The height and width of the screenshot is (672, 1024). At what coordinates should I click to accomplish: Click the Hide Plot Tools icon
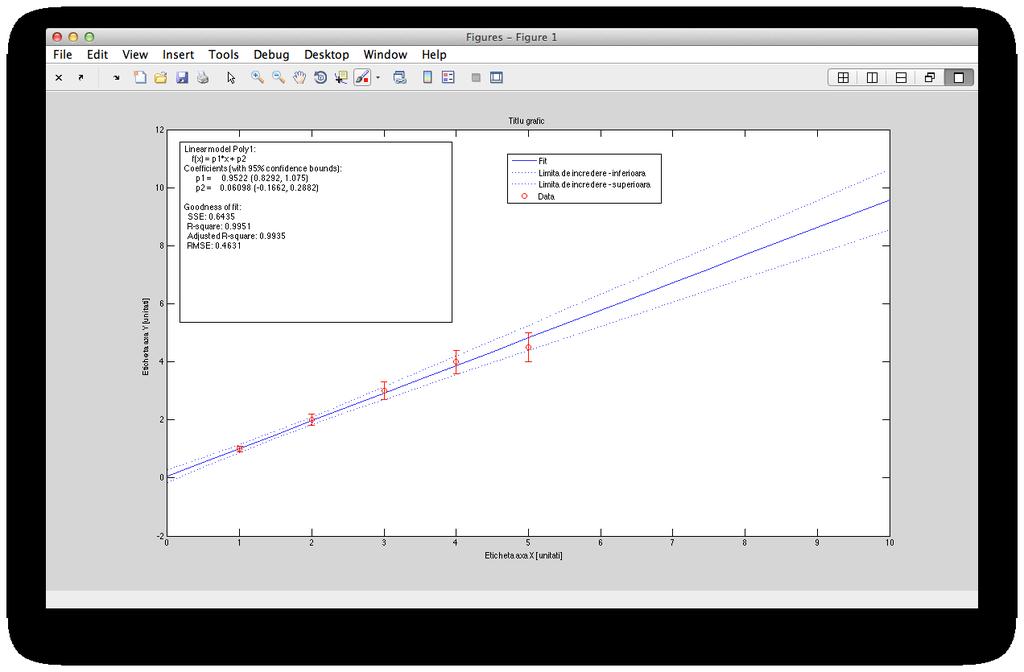click(476, 78)
